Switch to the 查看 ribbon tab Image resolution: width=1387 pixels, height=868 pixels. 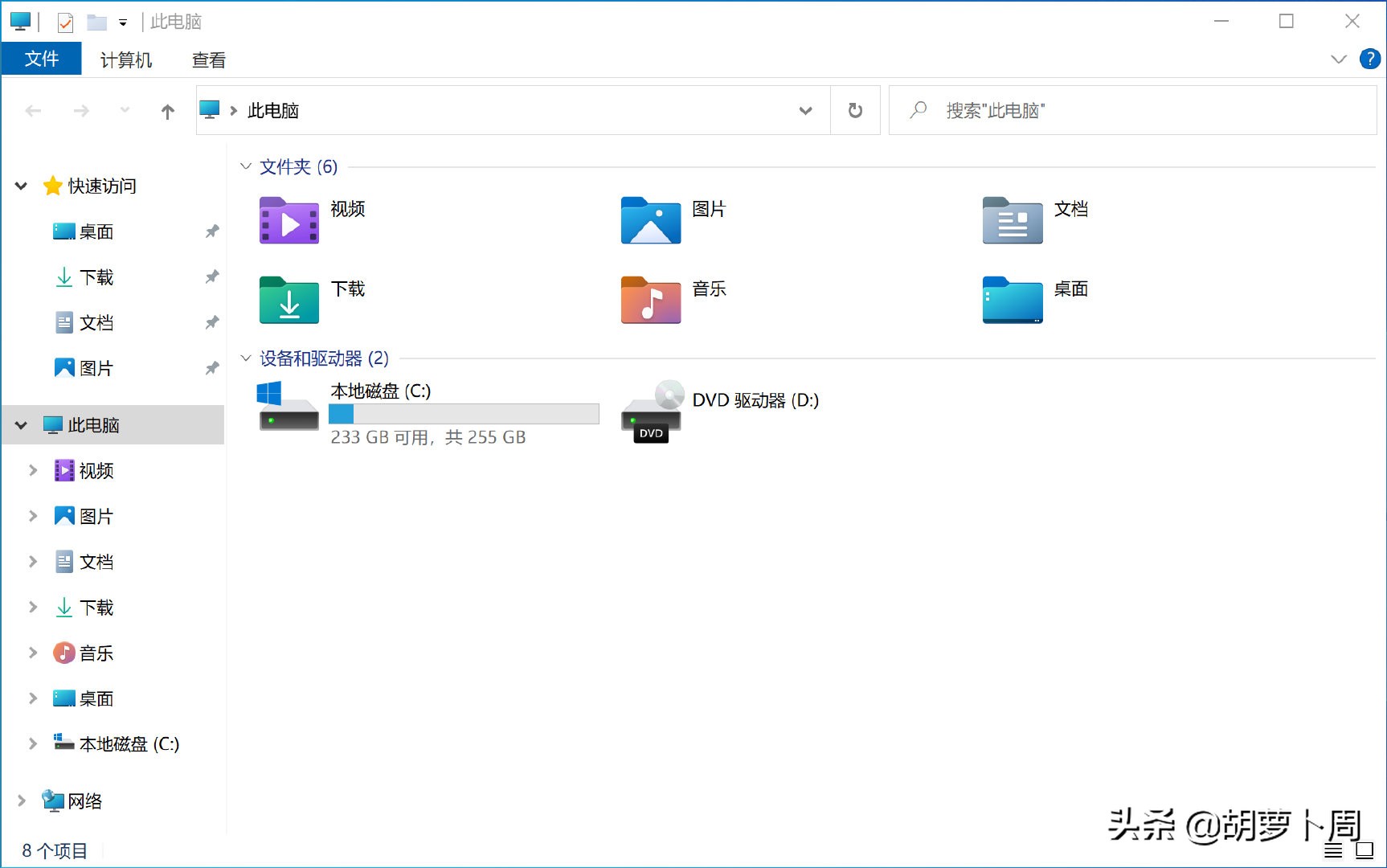click(x=207, y=59)
